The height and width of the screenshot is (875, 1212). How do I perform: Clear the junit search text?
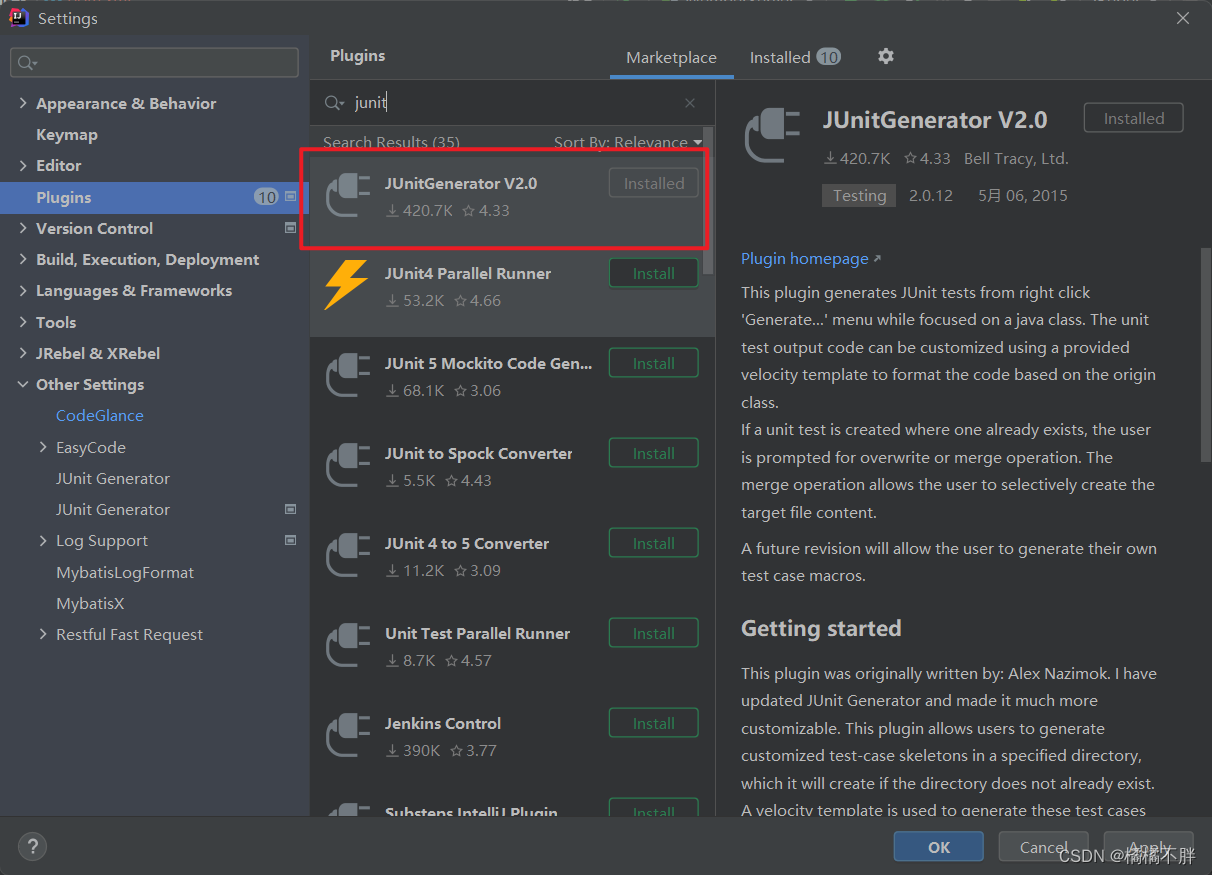point(690,103)
